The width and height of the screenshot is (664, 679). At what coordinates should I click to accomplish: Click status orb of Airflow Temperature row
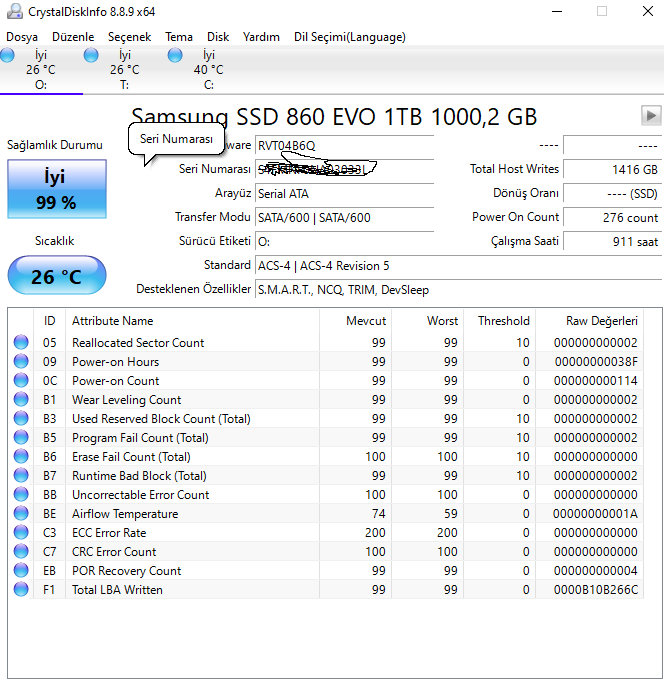tap(21, 513)
